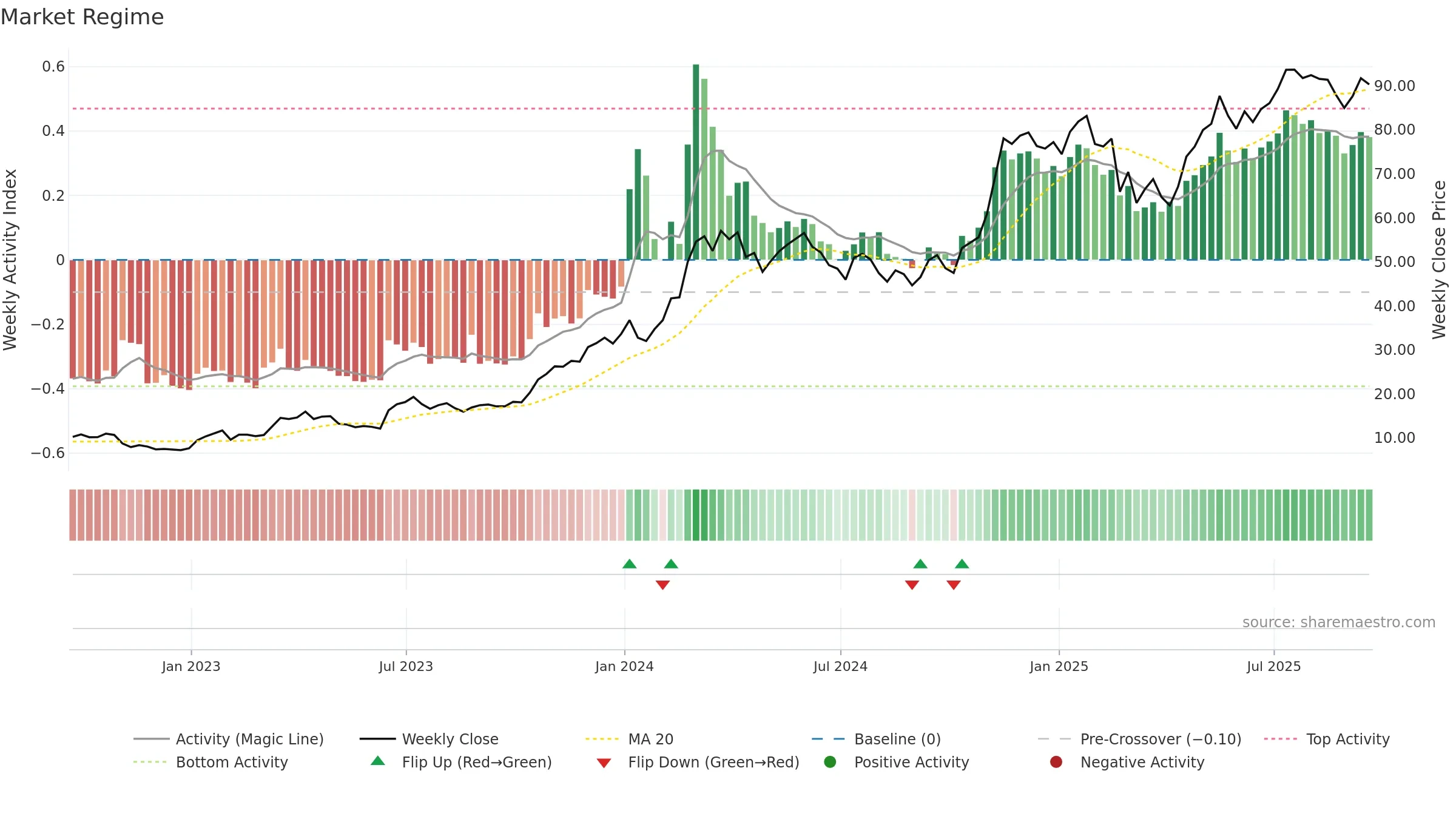The width and height of the screenshot is (1456, 819).
Task: Click the last green flip-up triangle in late 2024
Action: [962, 564]
